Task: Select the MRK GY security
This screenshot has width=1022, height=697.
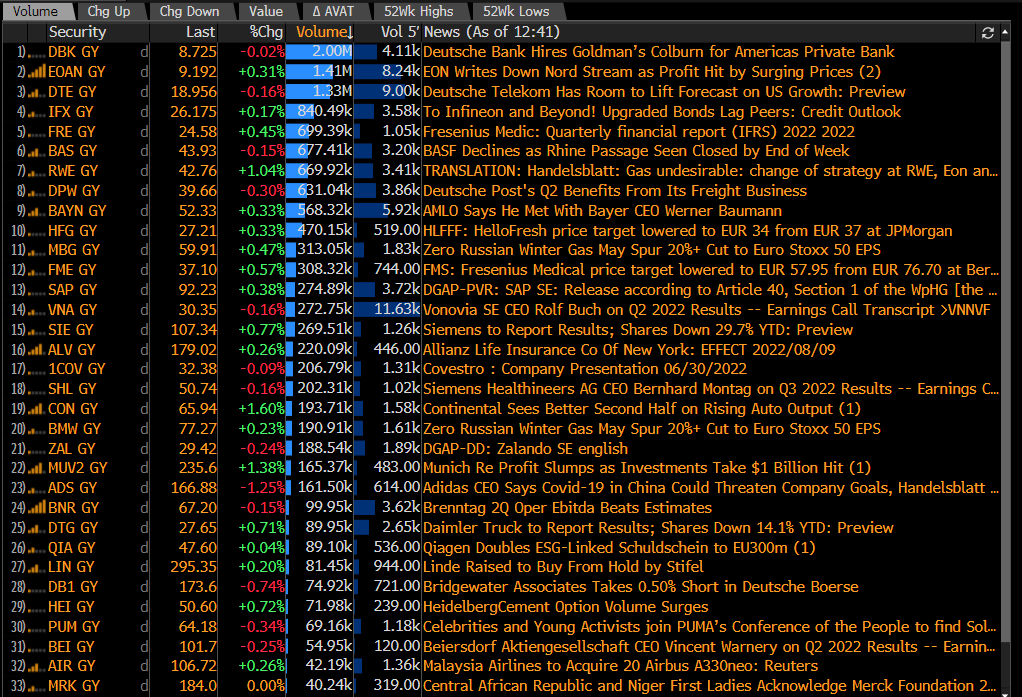Action: (x=74, y=686)
